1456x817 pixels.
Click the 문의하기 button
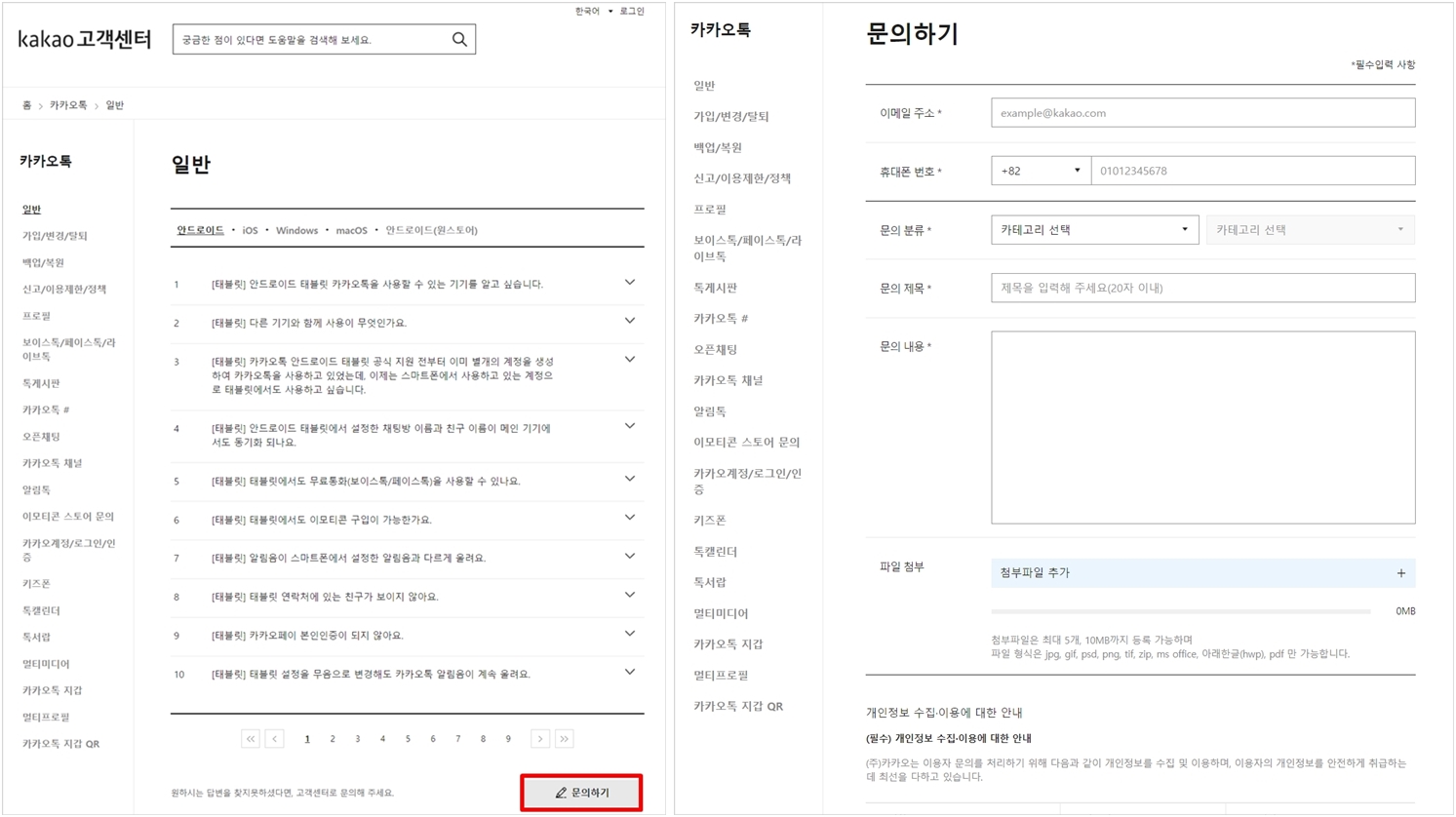point(582,793)
